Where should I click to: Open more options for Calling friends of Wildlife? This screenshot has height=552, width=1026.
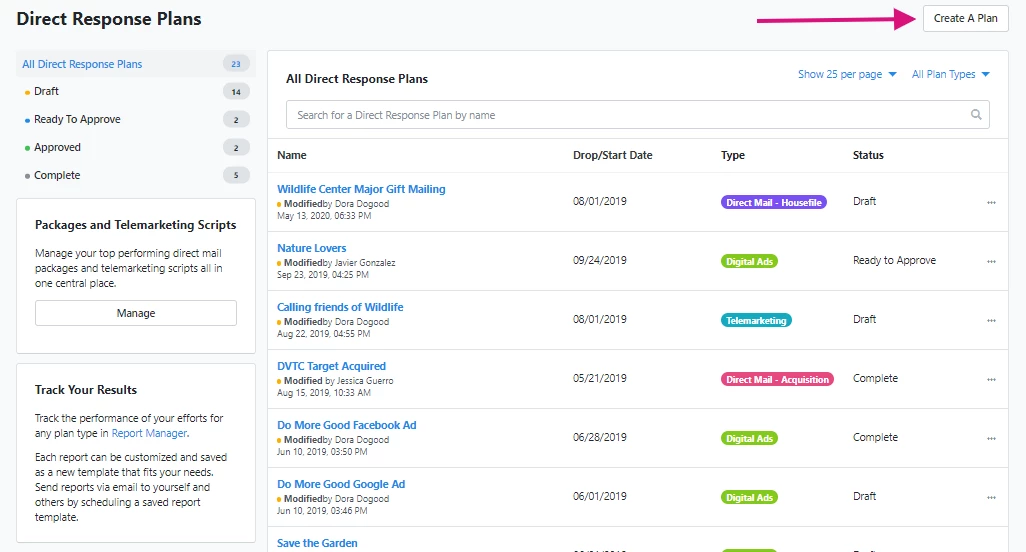pyautogui.click(x=991, y=320)
